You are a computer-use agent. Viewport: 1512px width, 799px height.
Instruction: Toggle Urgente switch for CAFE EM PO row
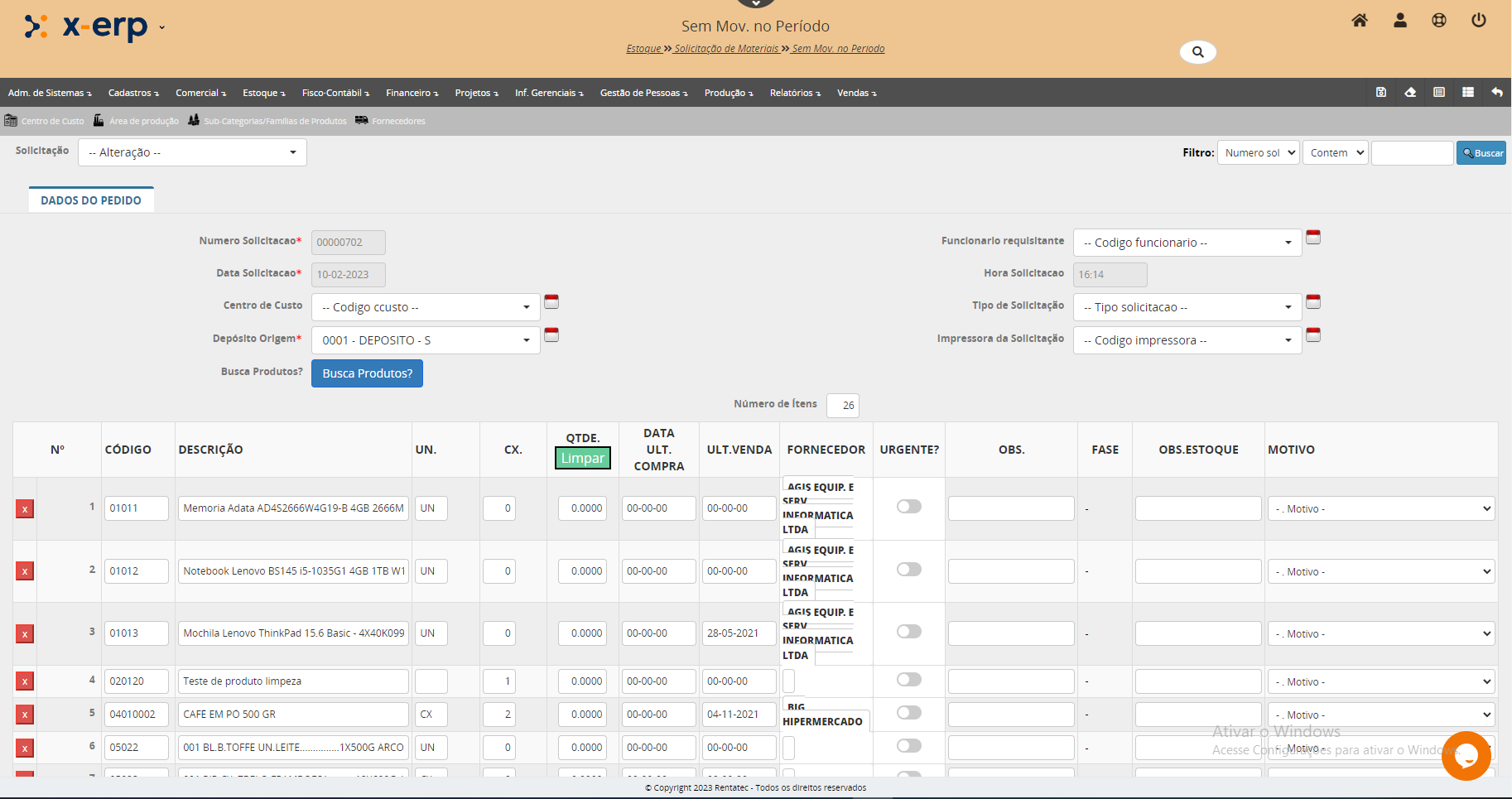tap(908, 713)
